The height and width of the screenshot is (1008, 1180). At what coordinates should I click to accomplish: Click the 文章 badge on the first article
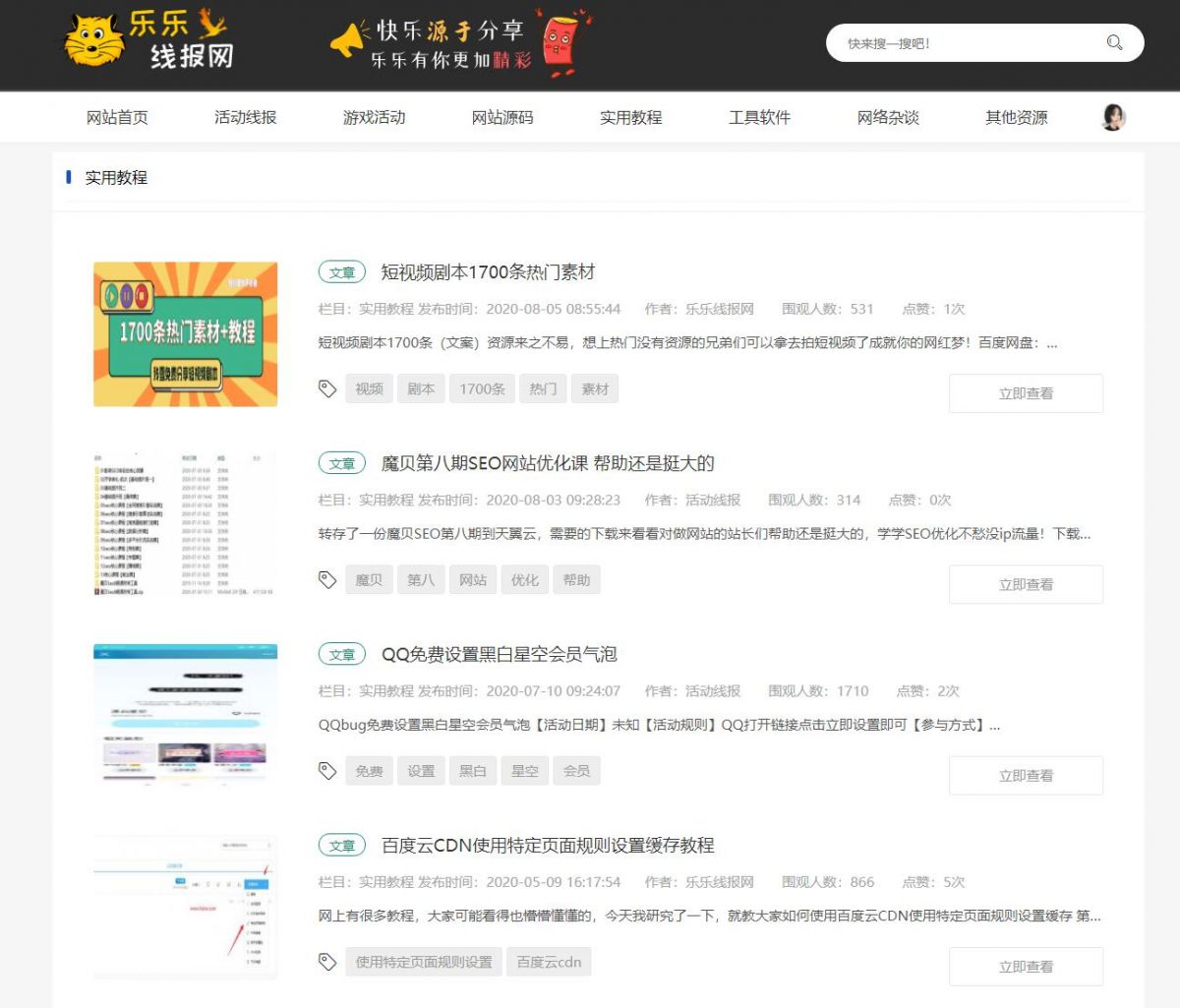point(341,271)
